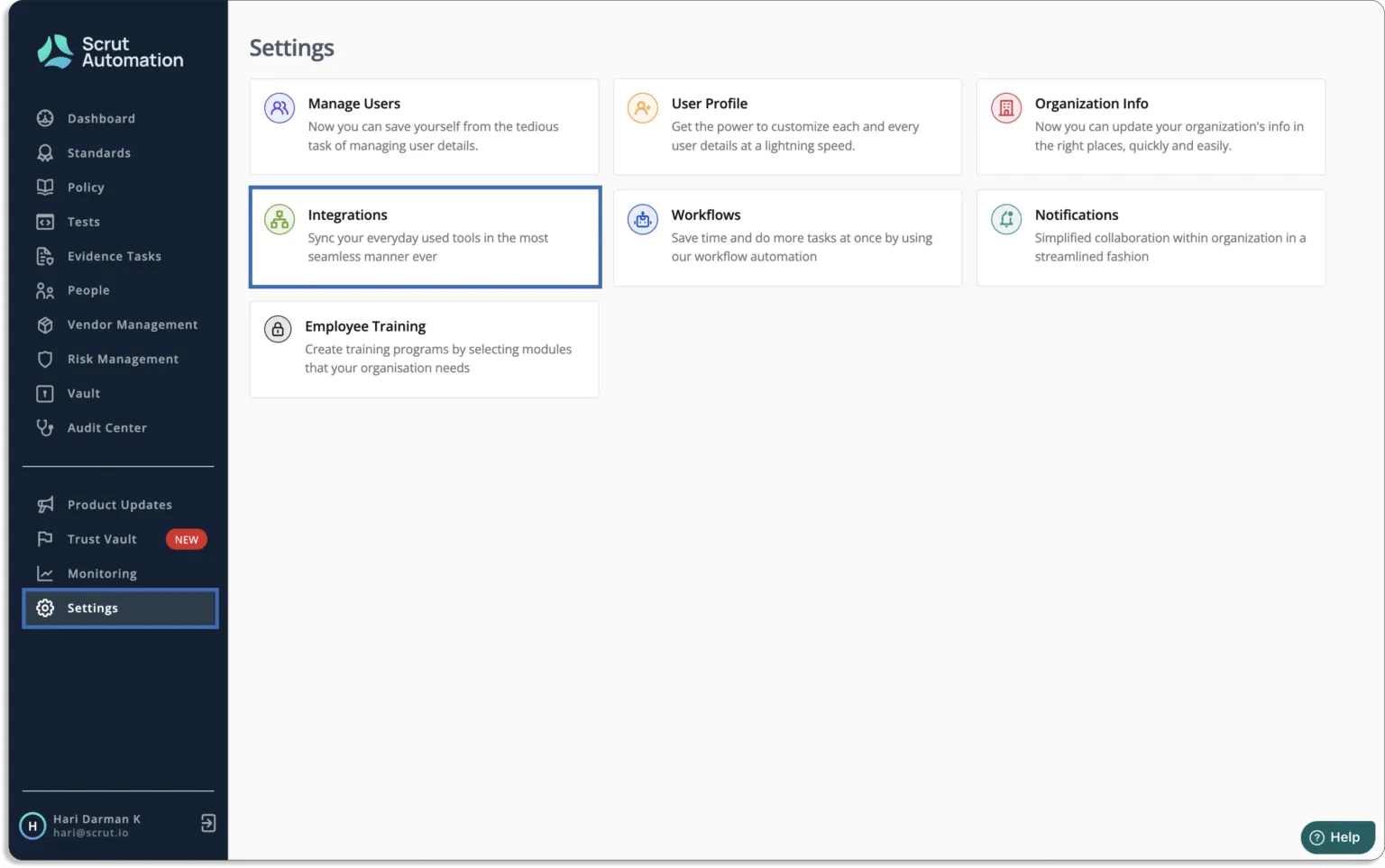This screenshot has width=1385, height=868.
Task: Click the Settings page heading
Action: coord(291,48)
